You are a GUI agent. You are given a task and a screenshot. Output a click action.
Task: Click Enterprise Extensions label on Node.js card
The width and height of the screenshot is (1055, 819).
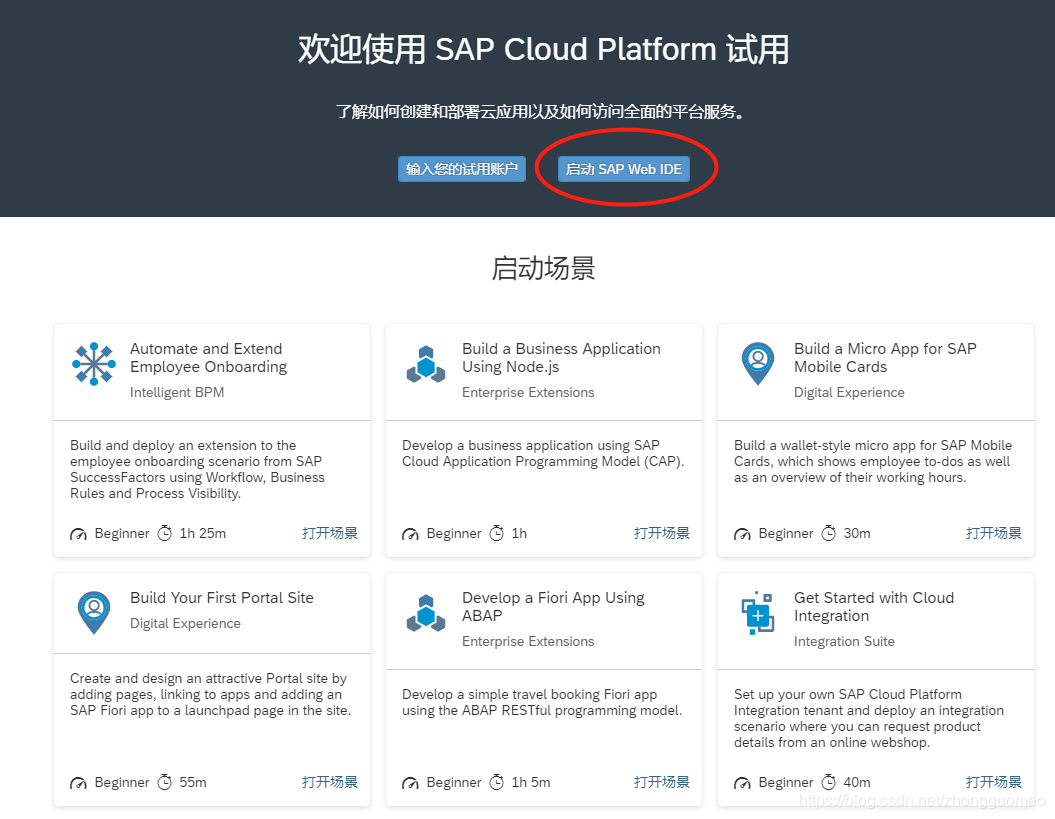click(x=528, y=392)
